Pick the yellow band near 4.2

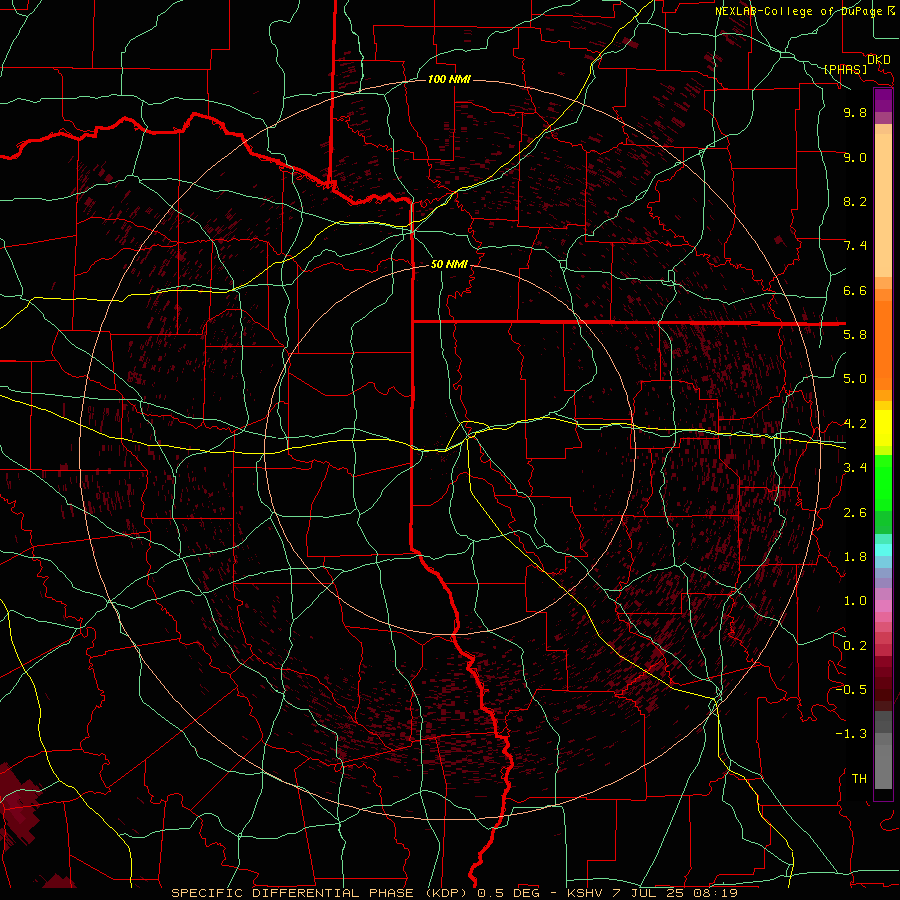[883, 428]
